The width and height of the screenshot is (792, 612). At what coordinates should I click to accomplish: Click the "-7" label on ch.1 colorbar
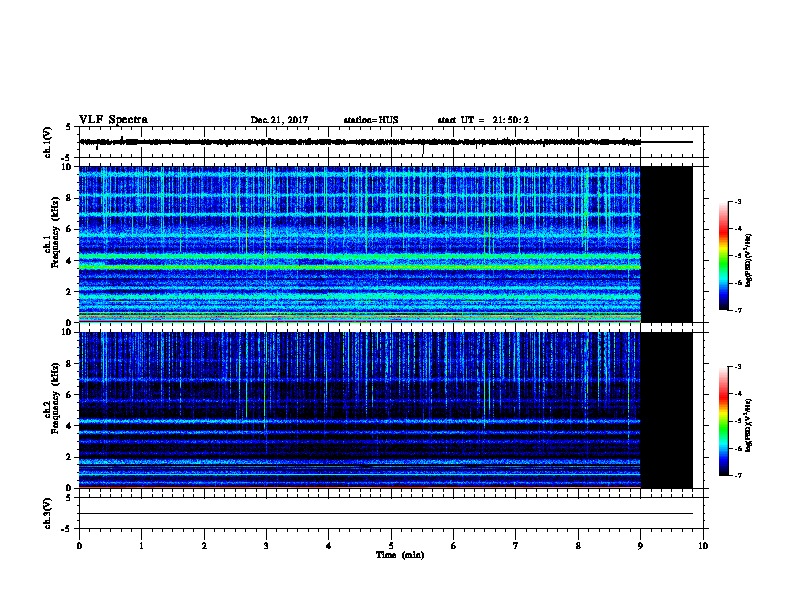738,310
